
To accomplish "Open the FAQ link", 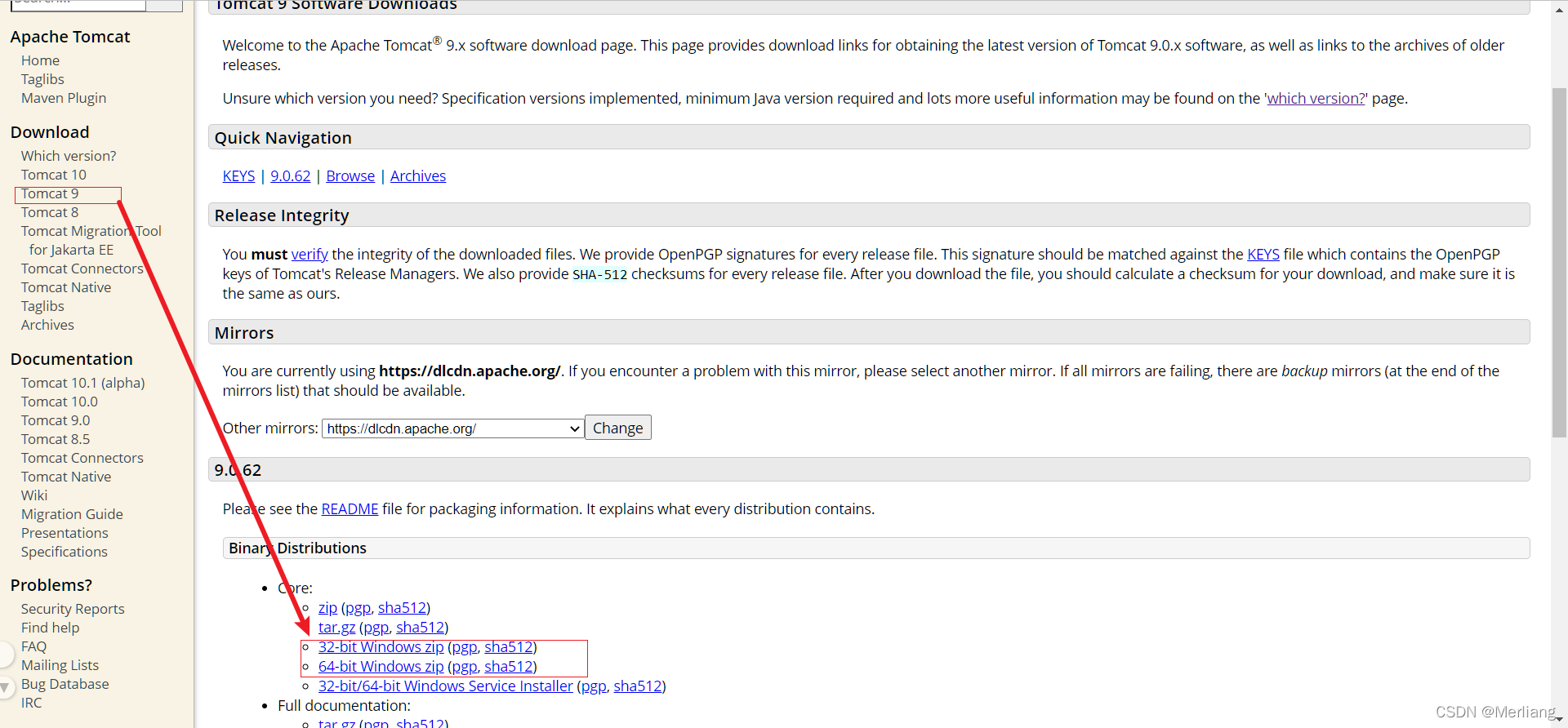I will tap(33, 646).
